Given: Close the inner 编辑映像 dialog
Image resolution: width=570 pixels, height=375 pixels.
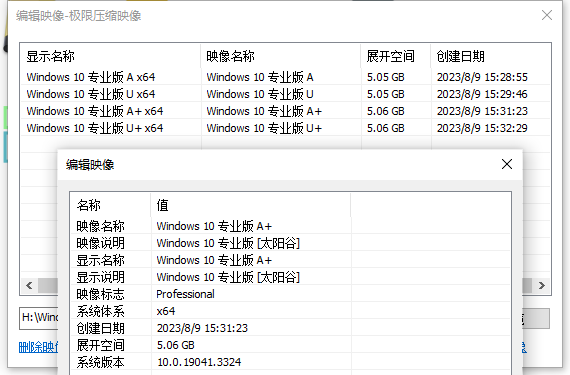Looking at the screenshot, I should (507, 164).
